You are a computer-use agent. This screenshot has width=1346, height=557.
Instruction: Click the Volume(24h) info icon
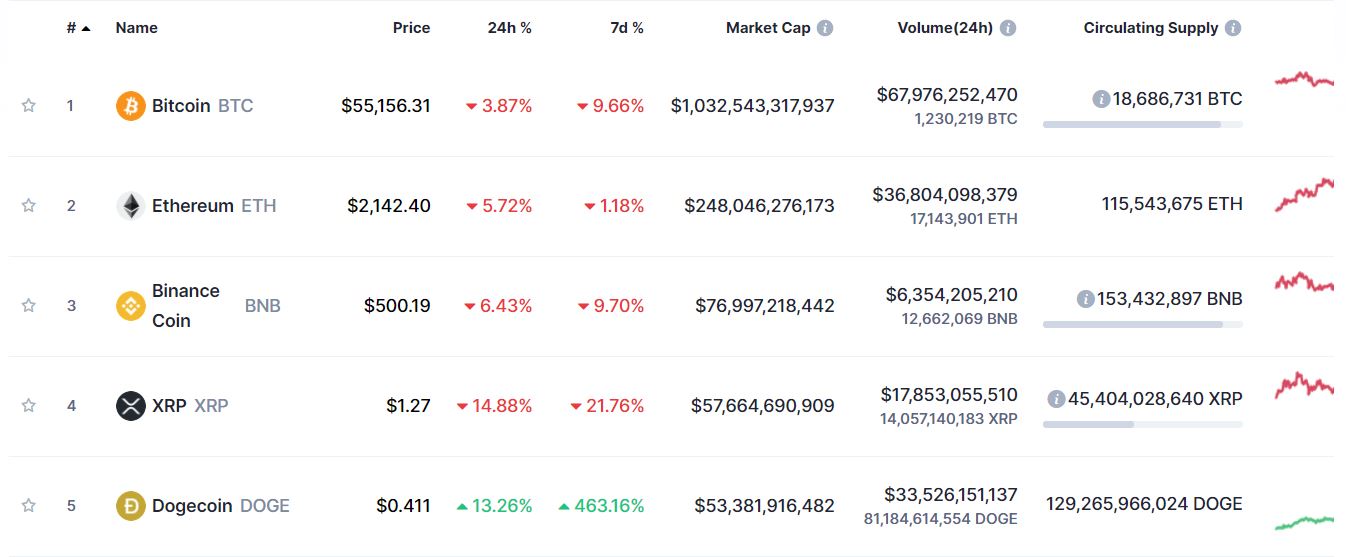pyautogui.click(x=1008, y=28)
